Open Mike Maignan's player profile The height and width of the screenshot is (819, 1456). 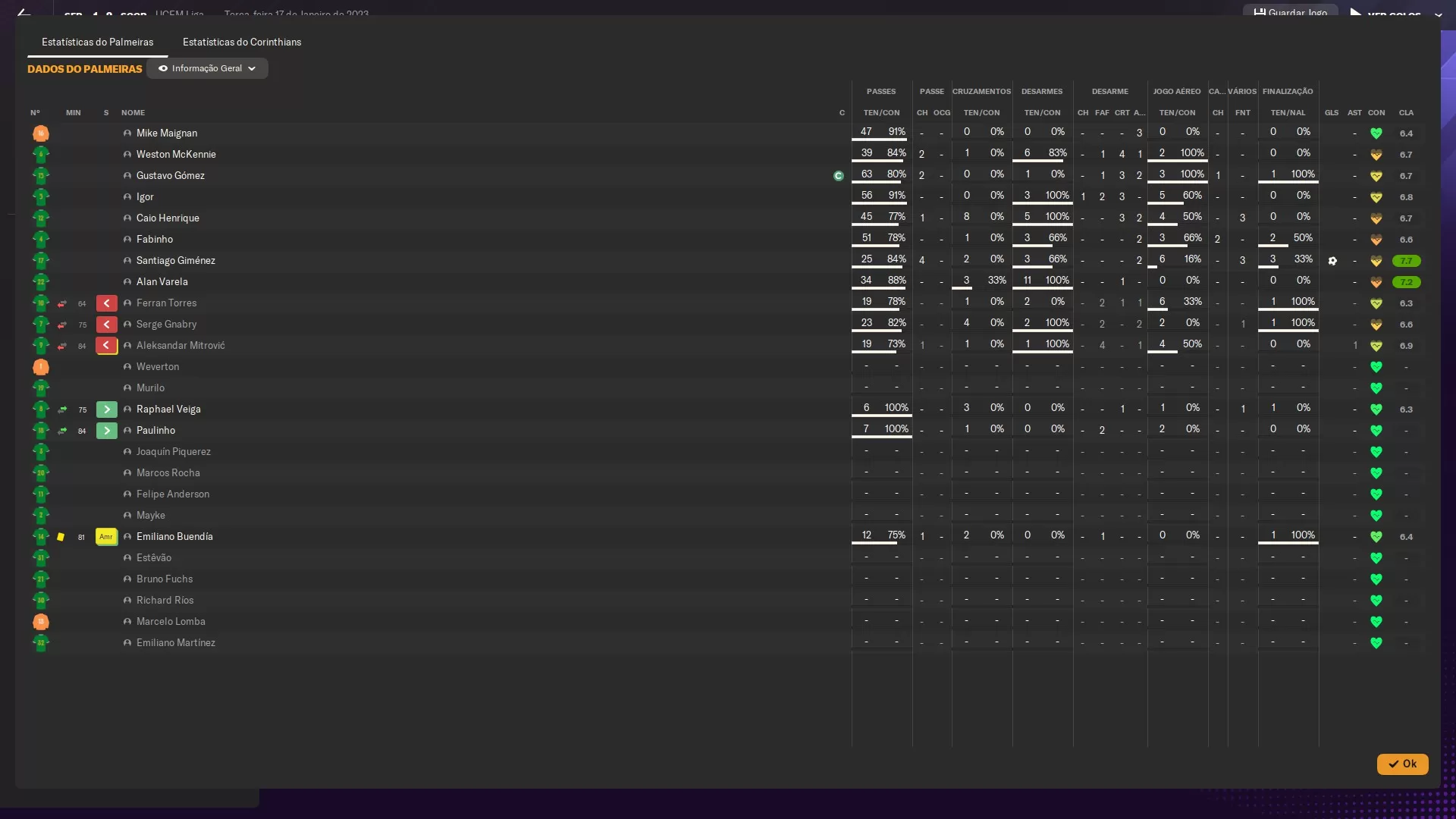tap(167, 133)
